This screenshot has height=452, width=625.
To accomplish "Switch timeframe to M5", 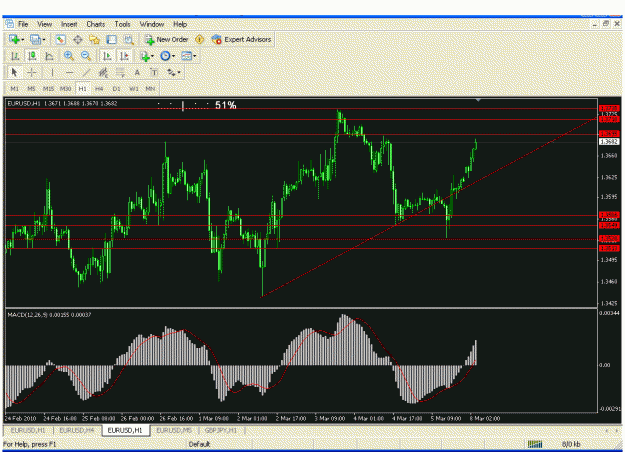I will point(31,88).
